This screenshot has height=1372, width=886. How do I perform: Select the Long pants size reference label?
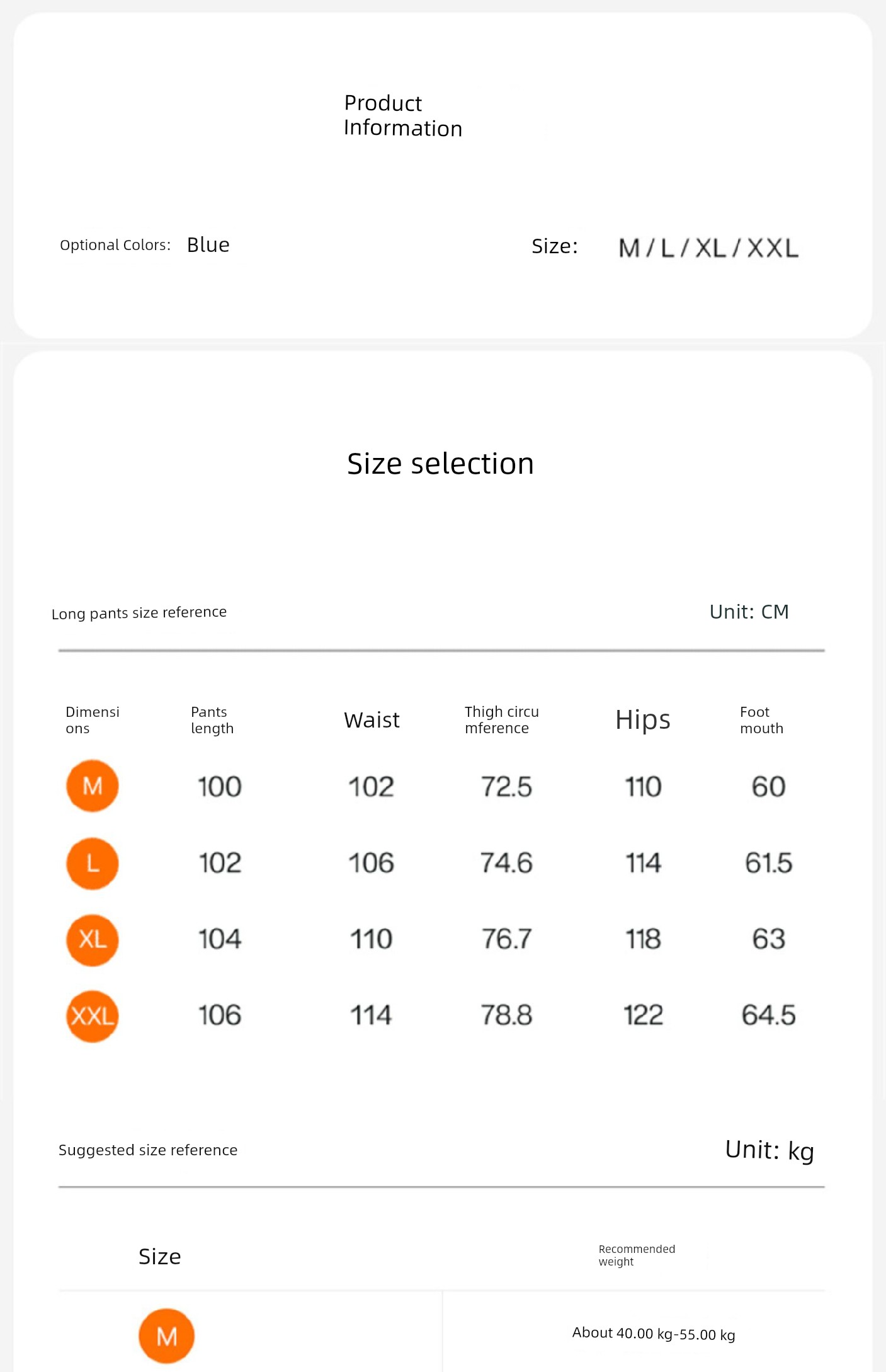click(139, 613)
